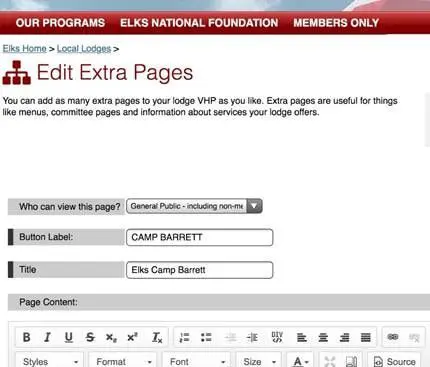Open the ELKS NATIONAL FOUNDATION menu
This screenshot has height=367, width=430.
tap(199, 23)
